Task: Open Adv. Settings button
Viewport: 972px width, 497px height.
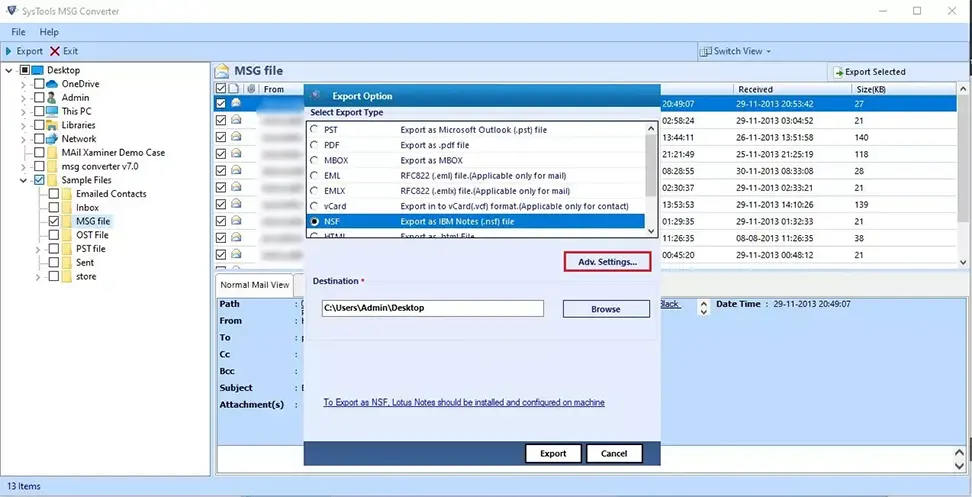Action: 608,262
